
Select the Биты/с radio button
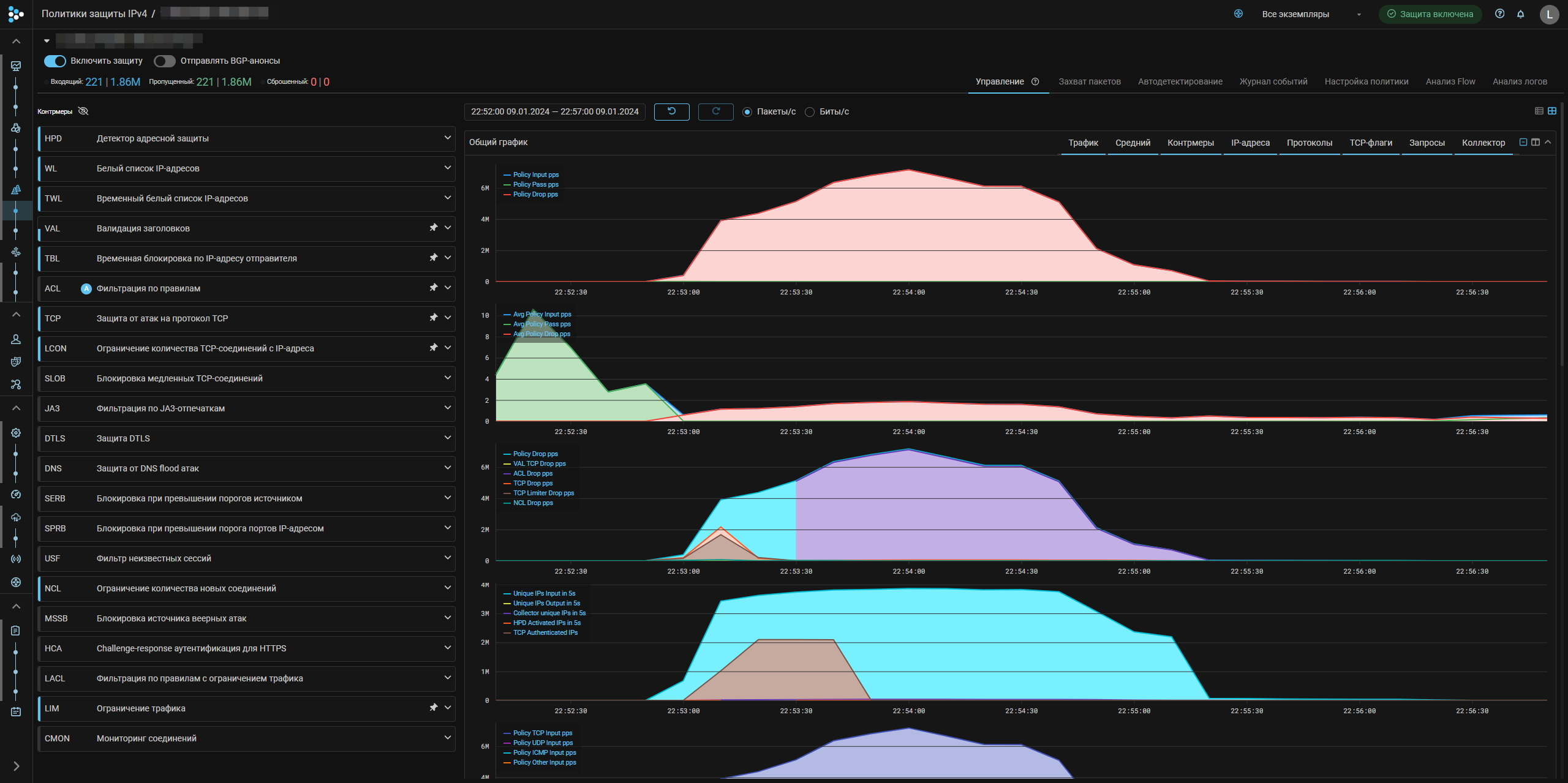[x=810, y=112]
